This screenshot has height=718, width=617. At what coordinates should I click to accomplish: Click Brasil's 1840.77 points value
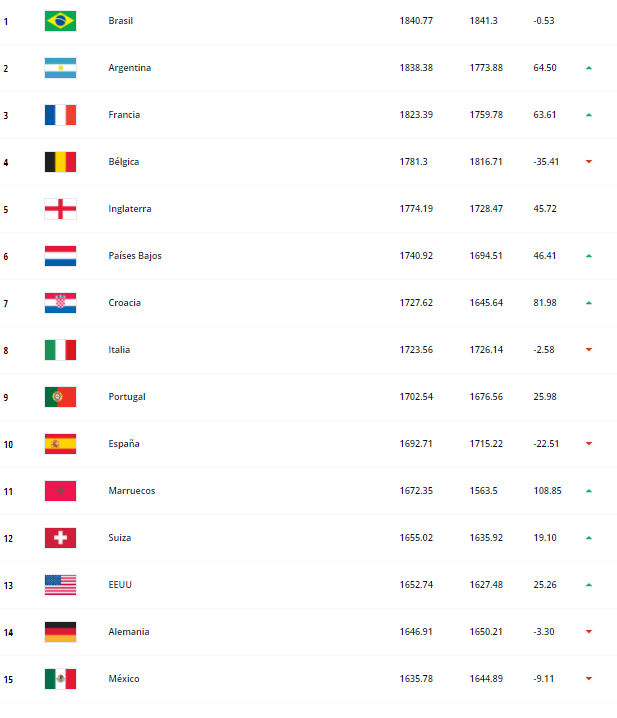pos(416,21)
